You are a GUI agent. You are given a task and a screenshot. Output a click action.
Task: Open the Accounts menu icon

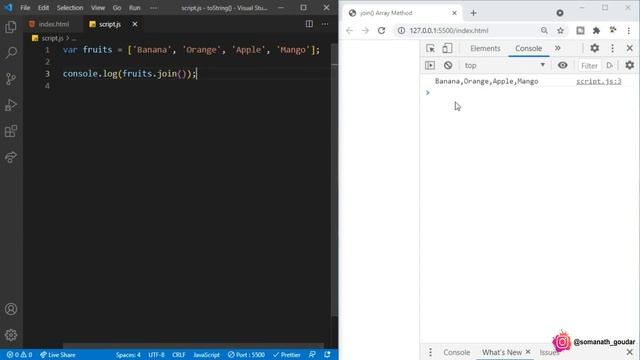11,309
